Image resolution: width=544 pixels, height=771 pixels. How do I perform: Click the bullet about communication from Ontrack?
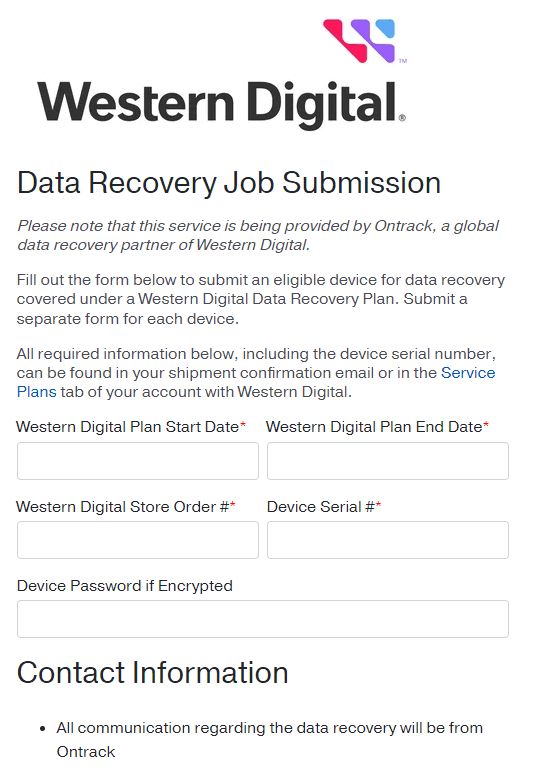(270, 740)
